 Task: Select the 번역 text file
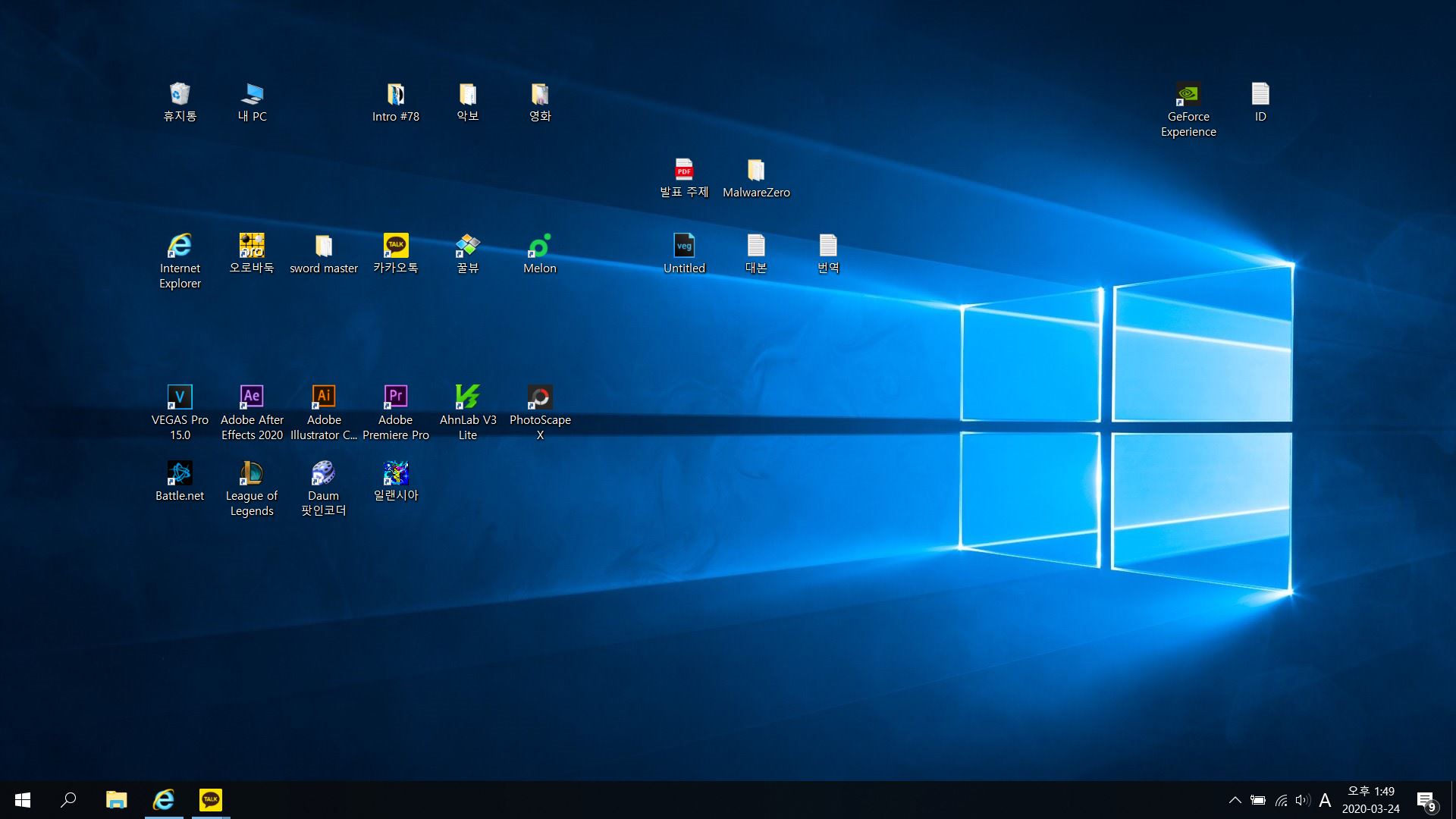pos(827,254)
